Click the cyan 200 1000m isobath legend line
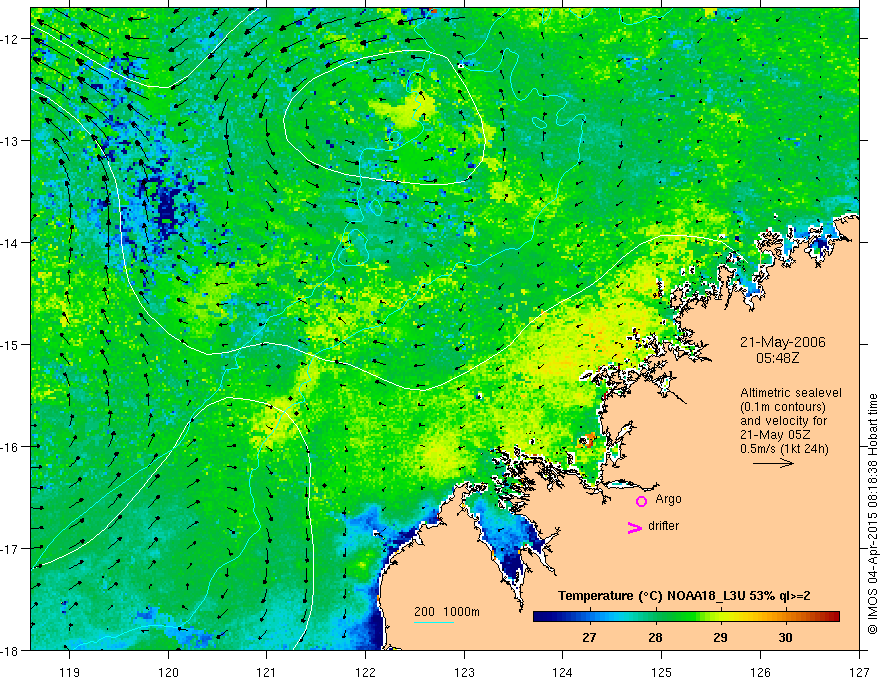The image size is (880, 680). 434,622
